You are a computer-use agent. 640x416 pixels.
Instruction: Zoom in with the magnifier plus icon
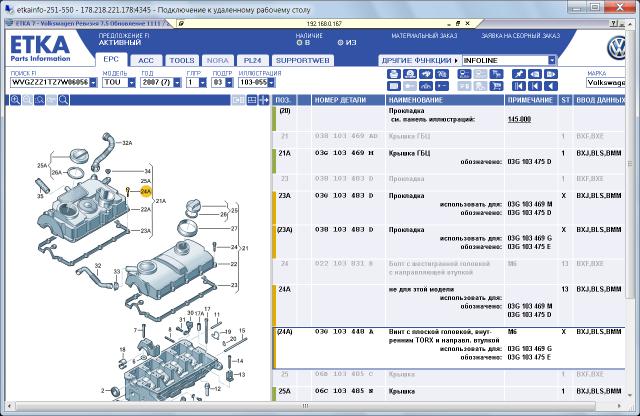point(16,100)
